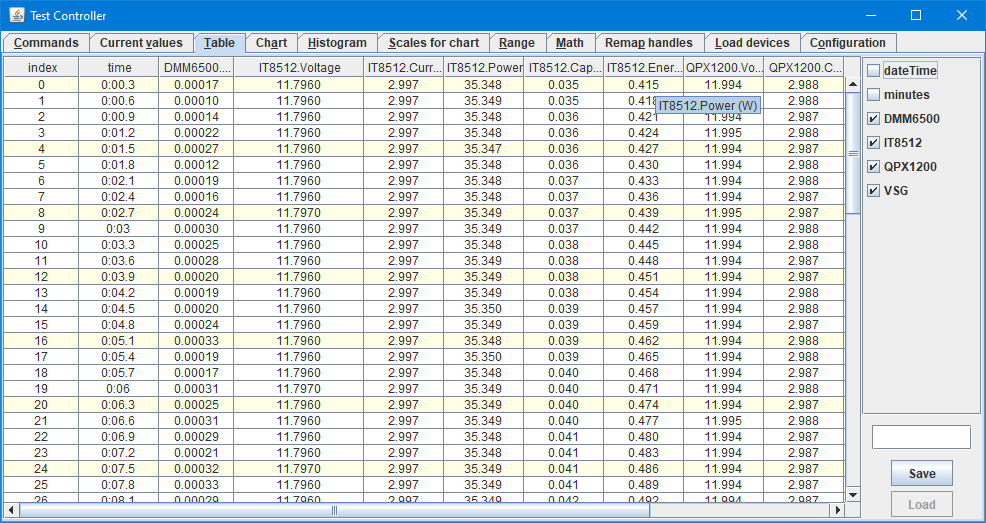Click the vertical scrollbar thumb

coord(853,153)
